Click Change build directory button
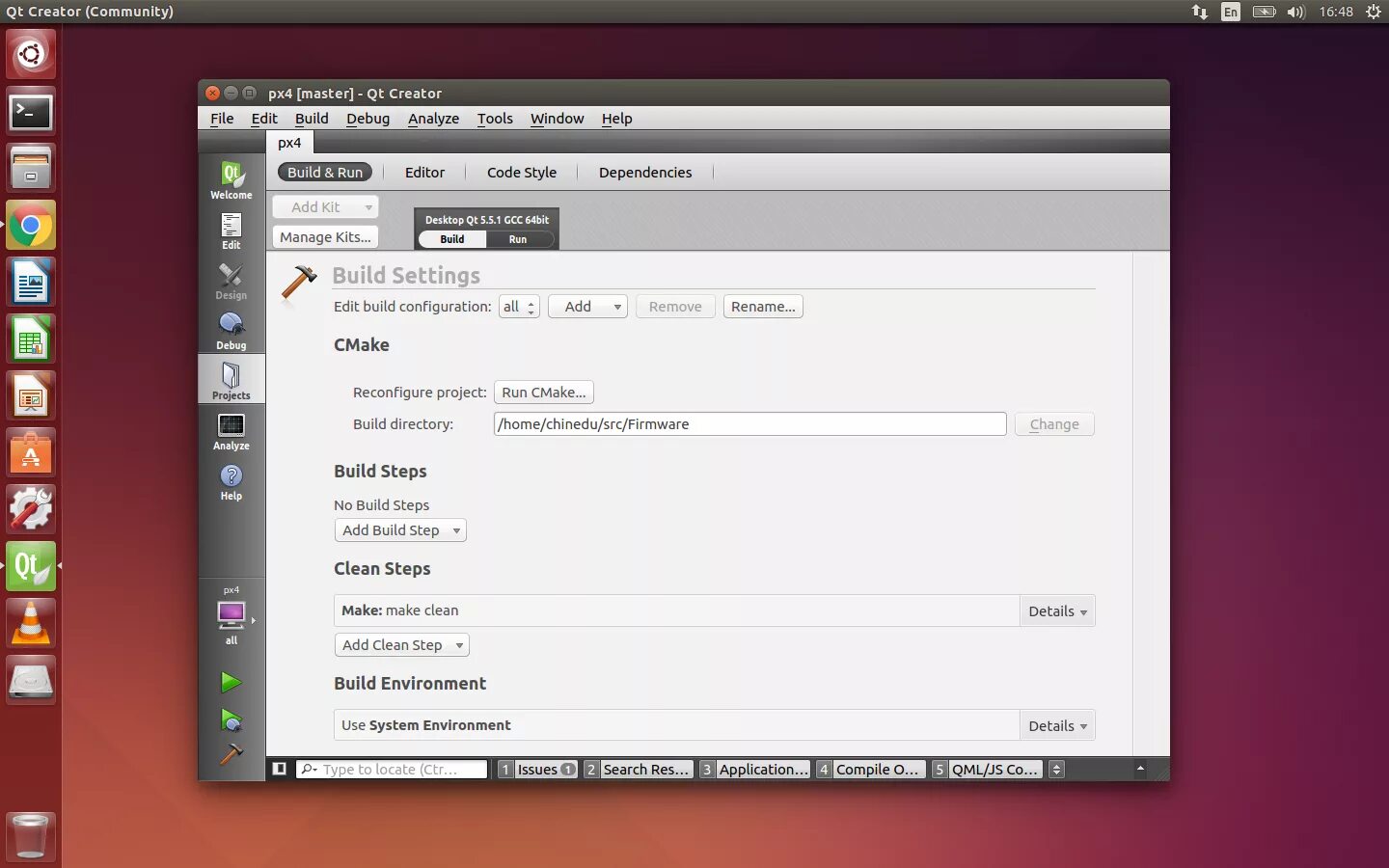Image resolution: width=1389 pixels, height=868 pixels. 1054,424
